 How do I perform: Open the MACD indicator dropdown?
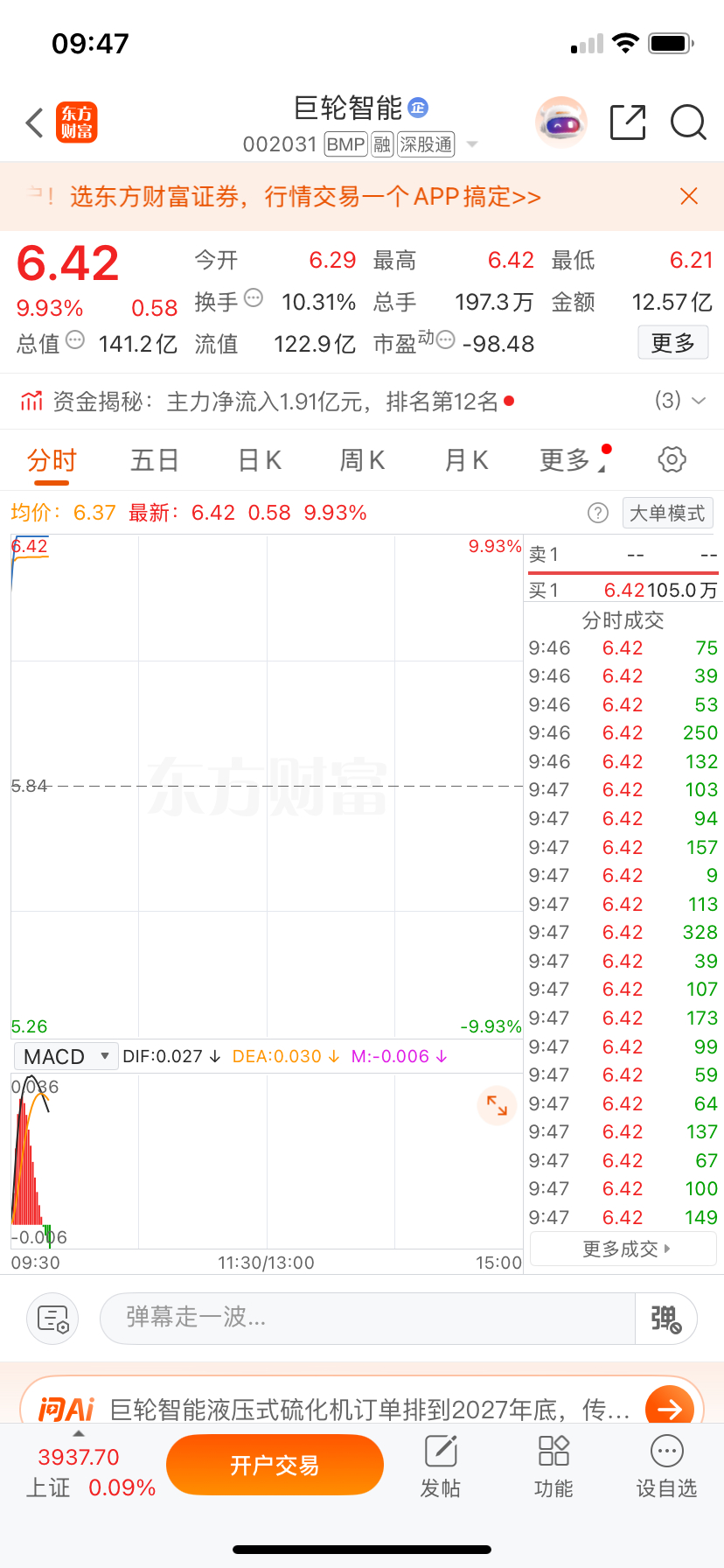[66, 1056]
